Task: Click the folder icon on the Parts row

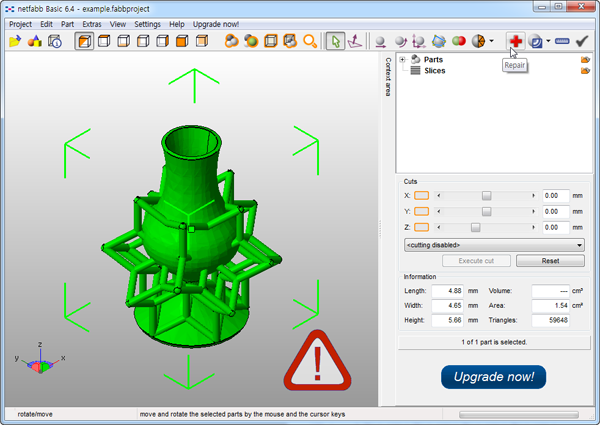Action: coord(585,60)
